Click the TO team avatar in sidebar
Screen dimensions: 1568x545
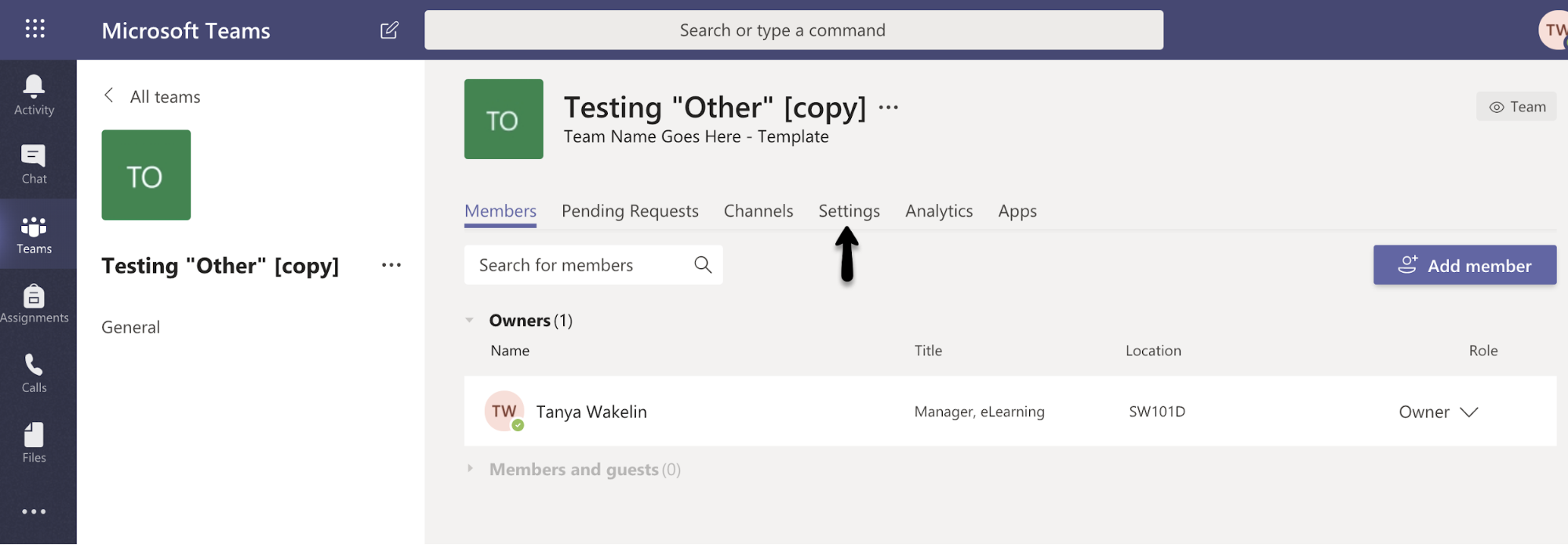[146, 175]
